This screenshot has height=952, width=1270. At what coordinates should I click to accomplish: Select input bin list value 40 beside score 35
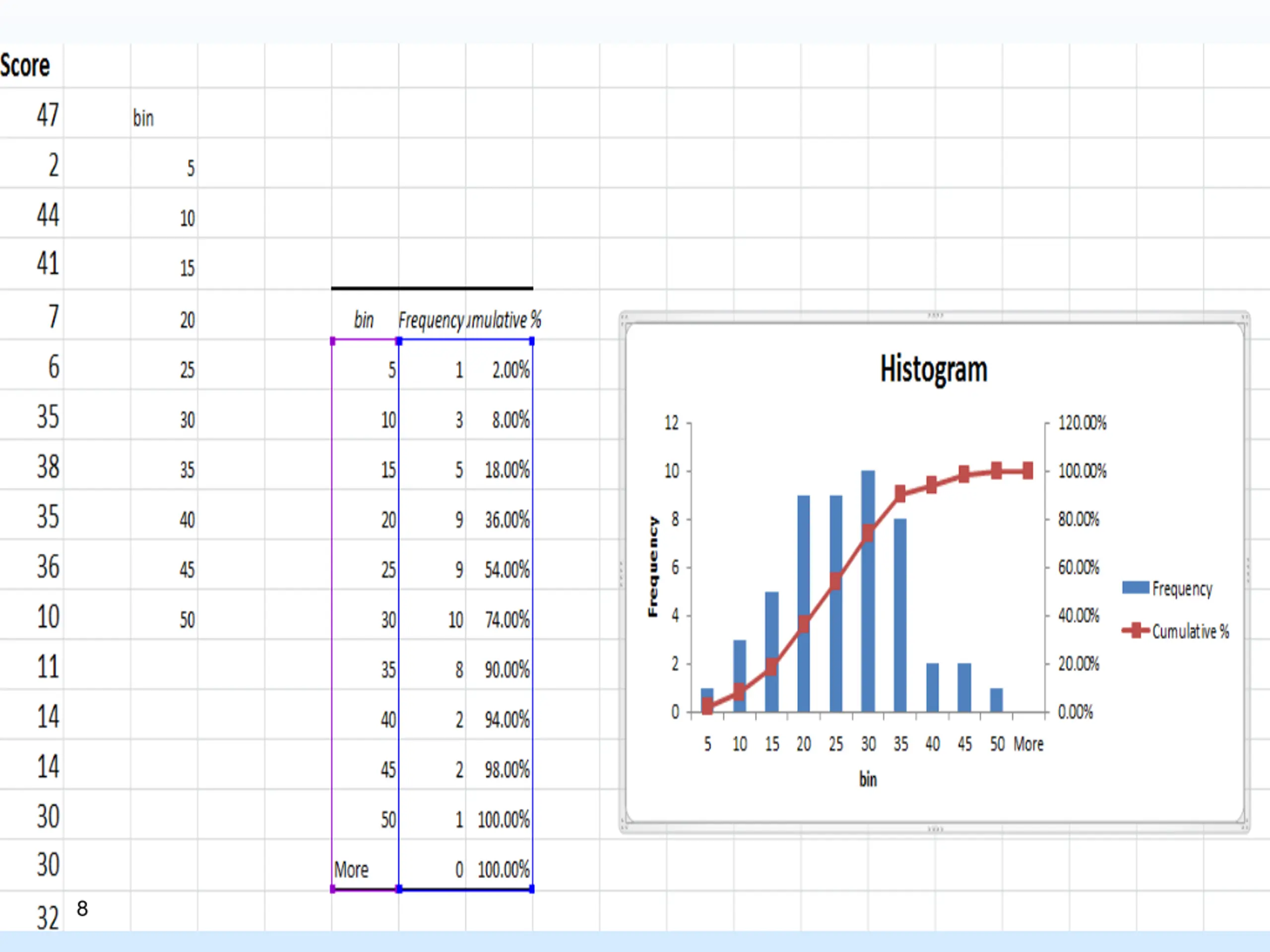click(x=164, y=515)
